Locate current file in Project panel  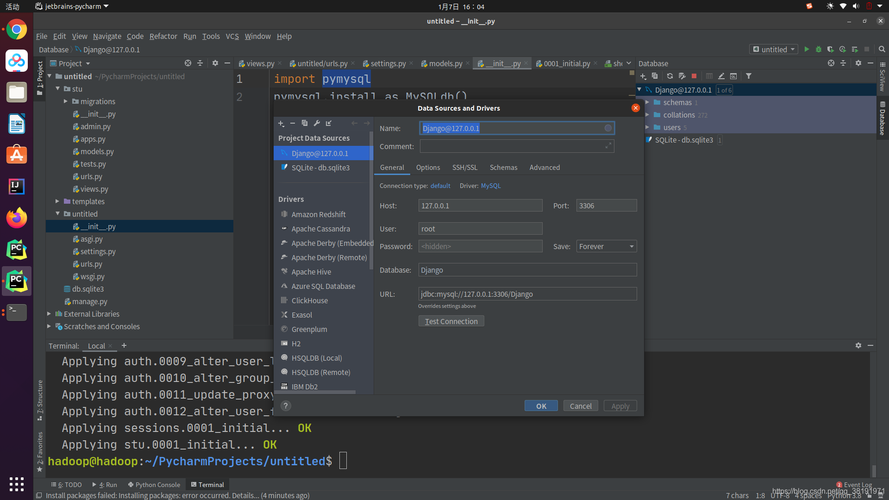[x=188, y=63]
